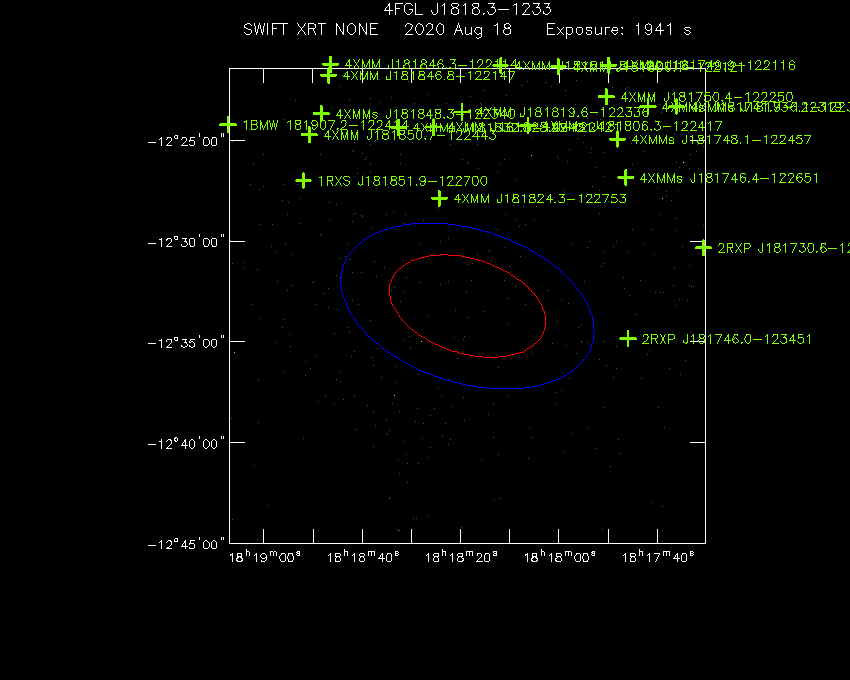The image size is (850, 680).
Task: Click the observation date 2020 Aug 18
Action: coord(458,30)
